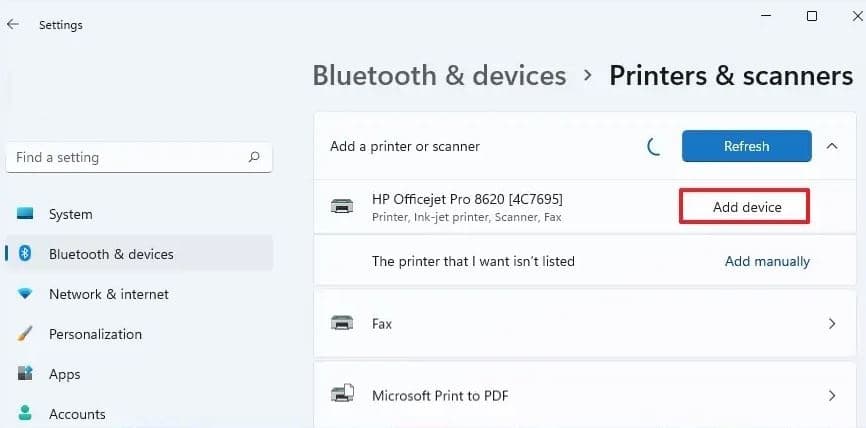Click the Accounts person icon
This screenshot has width=866, height=428.
26,414
